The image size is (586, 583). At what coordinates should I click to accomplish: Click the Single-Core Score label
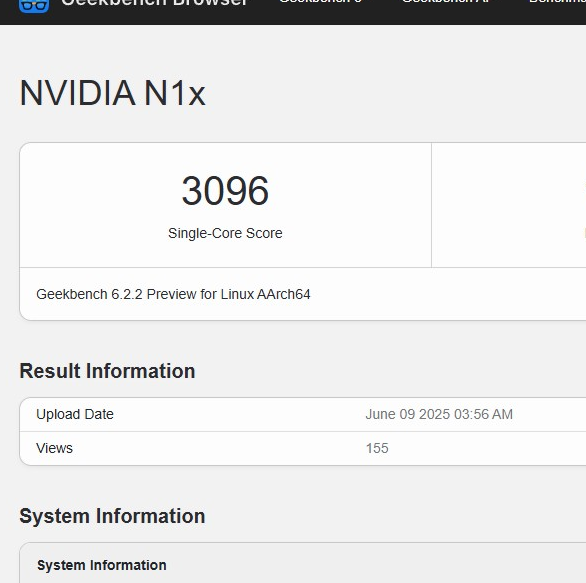tap(225, 233)
